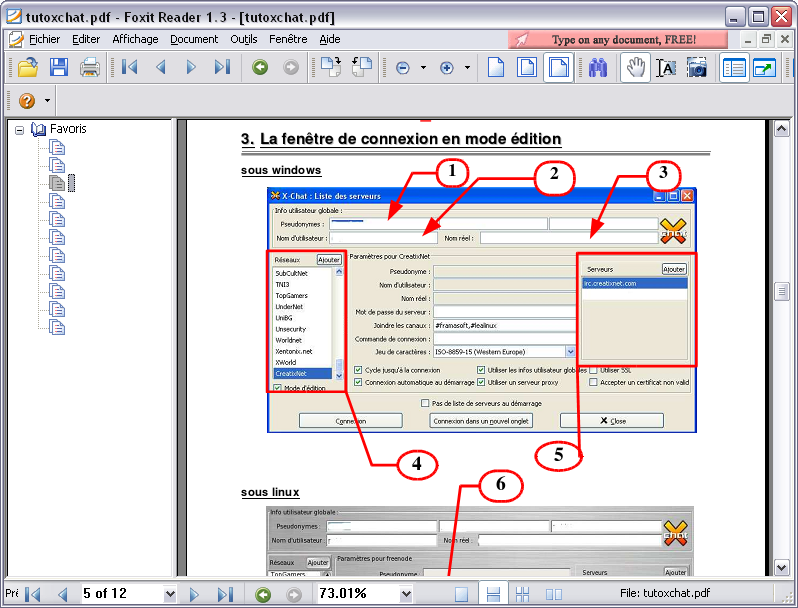Click the vertical scrollbar thumb

[x=782, y=292]
